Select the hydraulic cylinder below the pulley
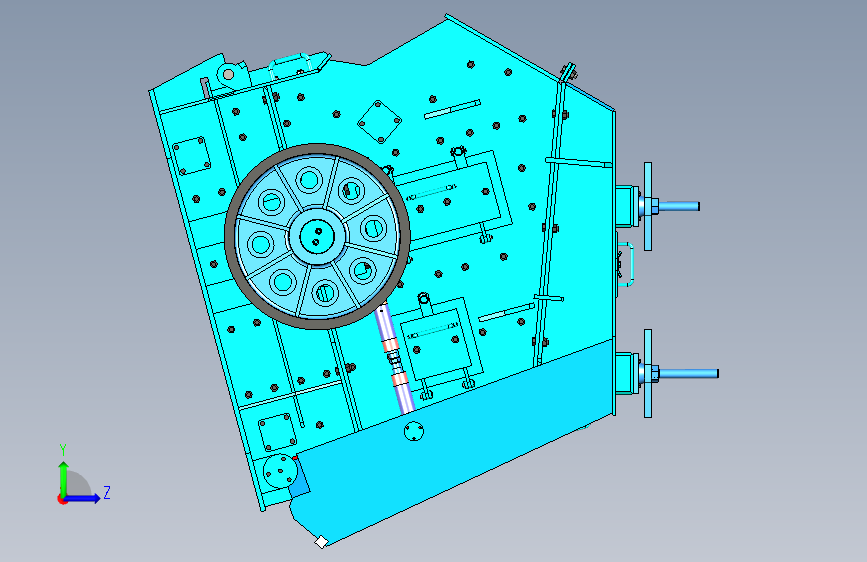Image resolution: width=867 pixels, height=562 pixels. click(395, 359)
